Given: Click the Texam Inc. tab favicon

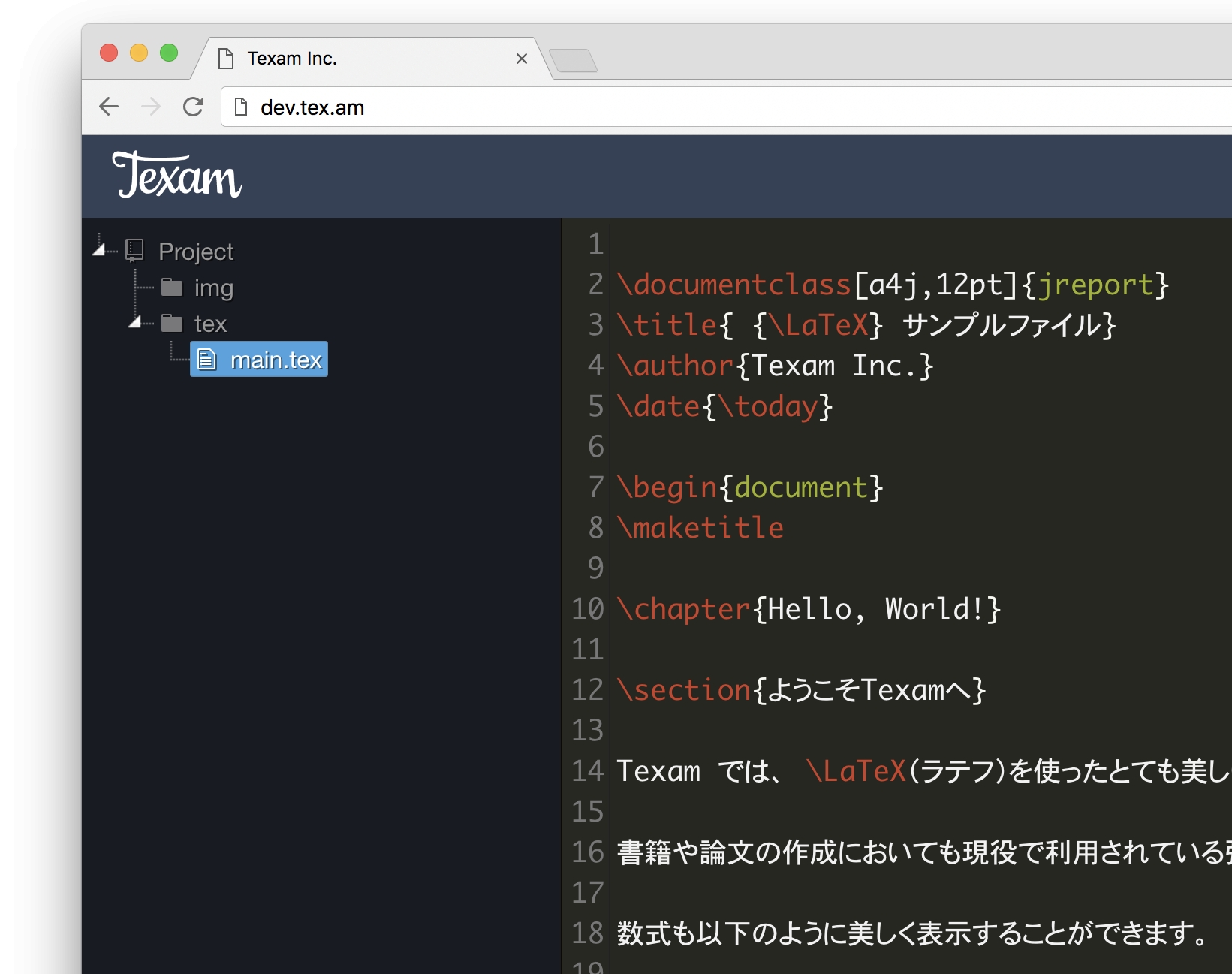Looking at the screenshot, I should click(x=226, y=59).
